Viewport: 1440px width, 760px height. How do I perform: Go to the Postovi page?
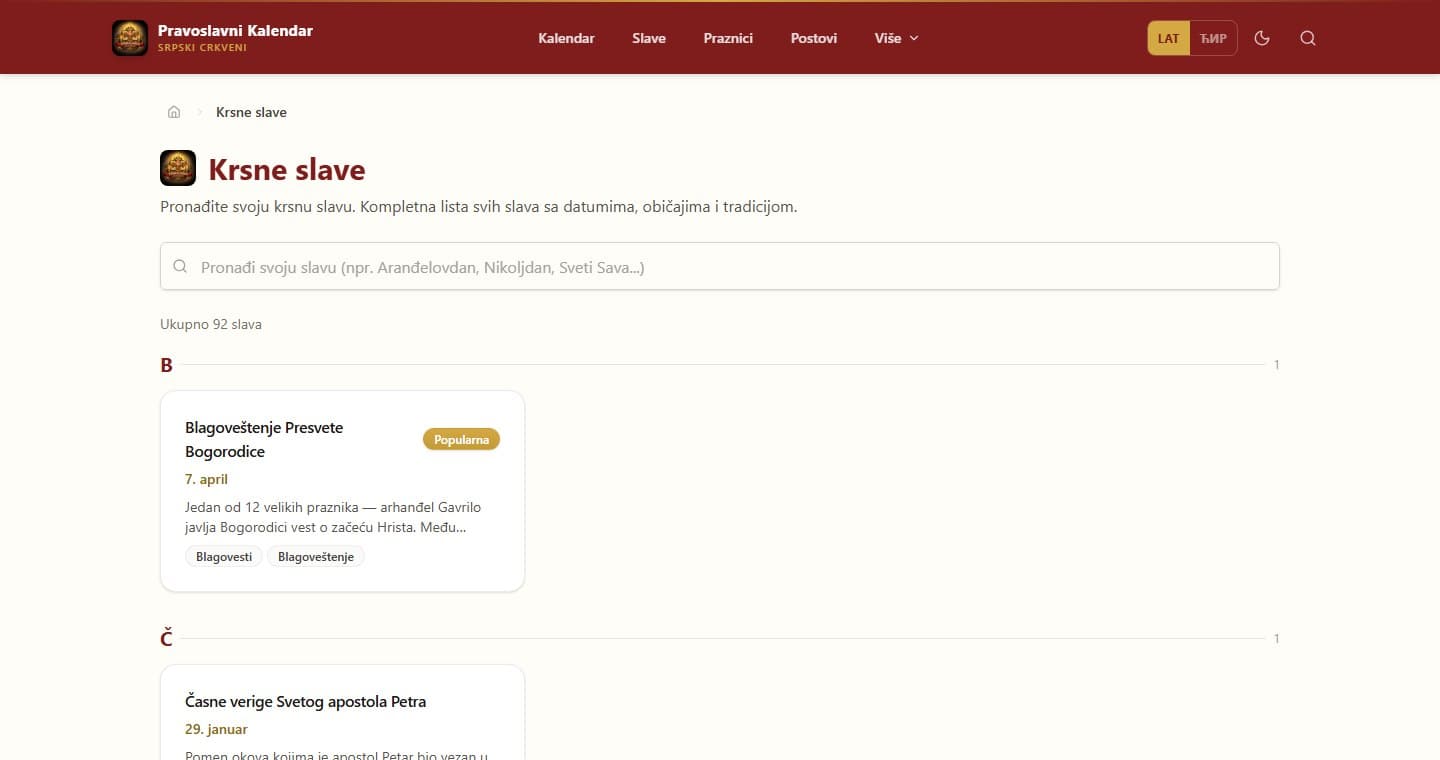tap(814, 38)
